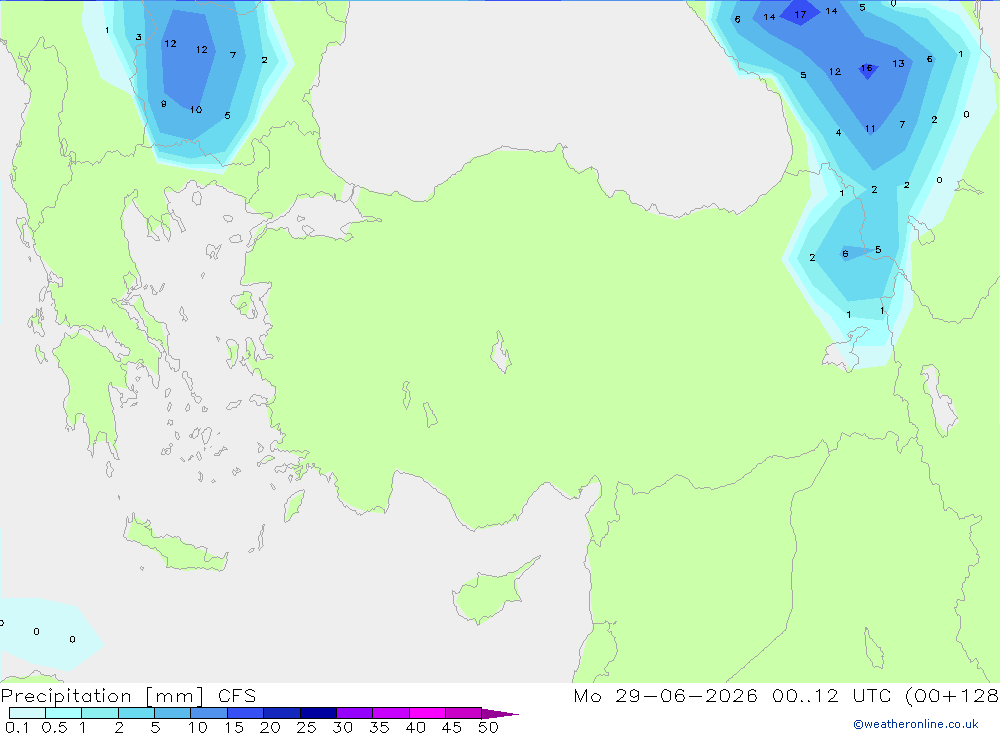Choose the 15–20 mm legend color box

[245, 713]
